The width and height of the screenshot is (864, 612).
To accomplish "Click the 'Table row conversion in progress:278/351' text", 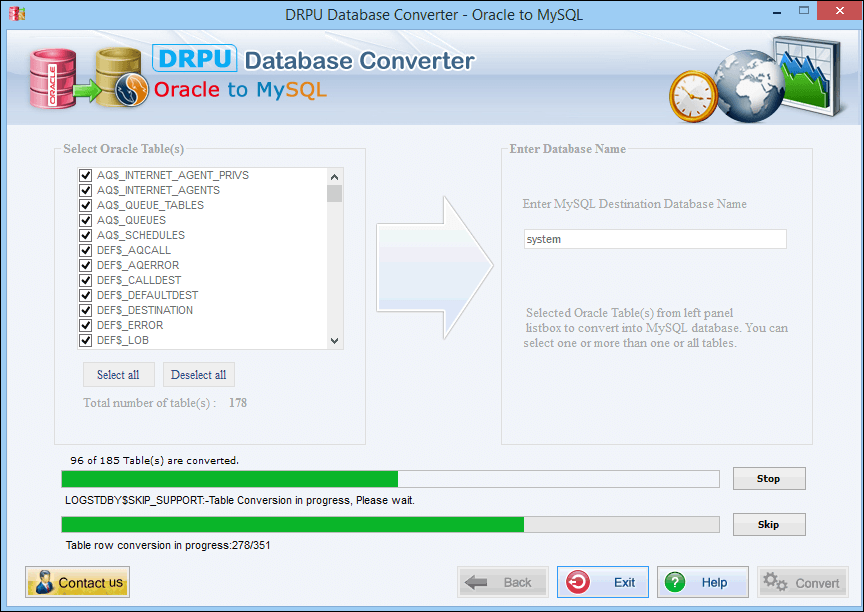I will click(x=168, y=545).
